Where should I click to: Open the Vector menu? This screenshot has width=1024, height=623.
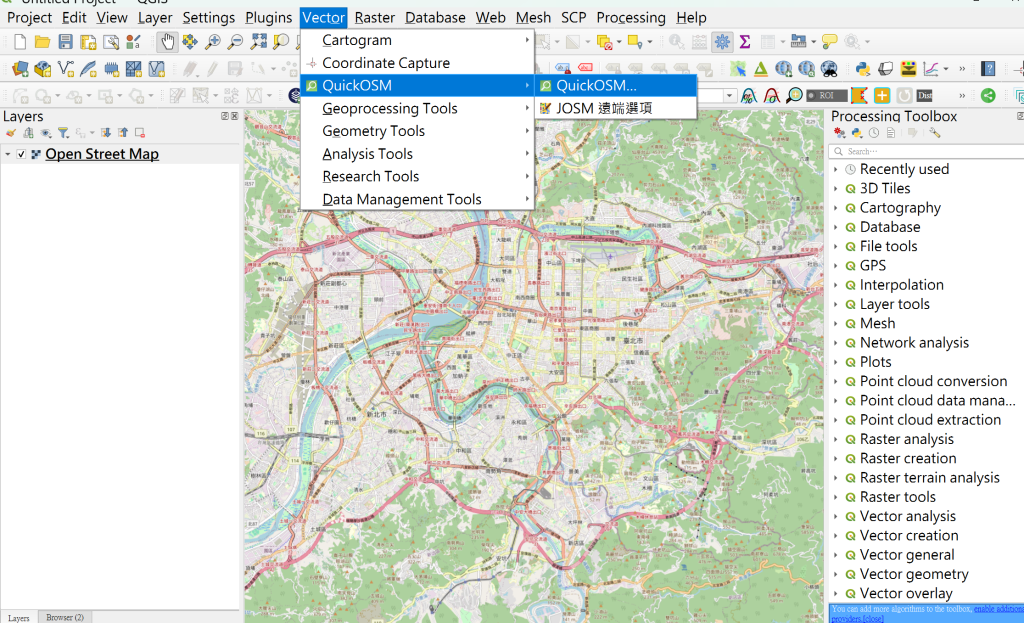tap(323, 18)
